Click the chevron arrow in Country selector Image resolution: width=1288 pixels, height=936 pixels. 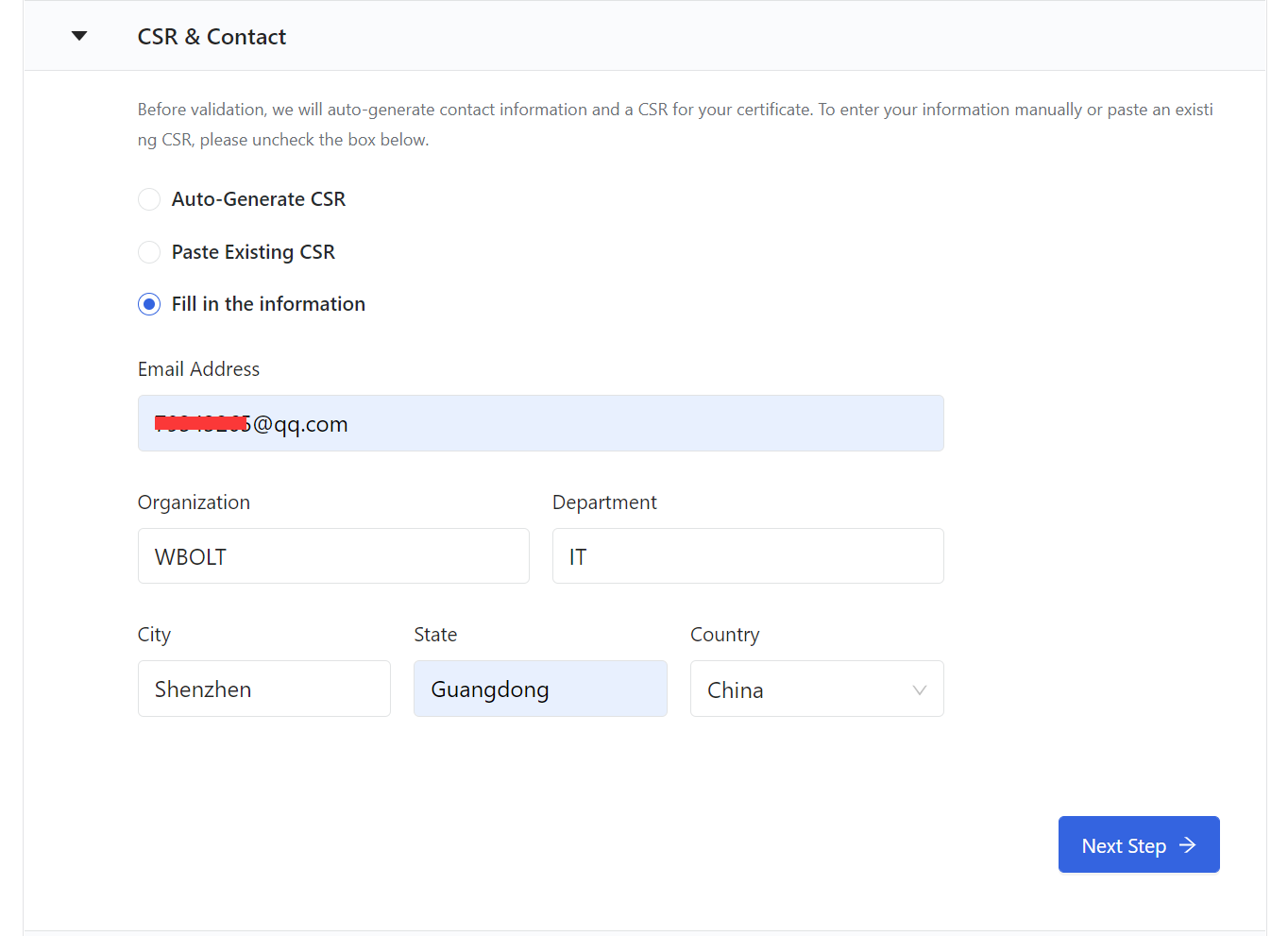click(x=919, y=690)
